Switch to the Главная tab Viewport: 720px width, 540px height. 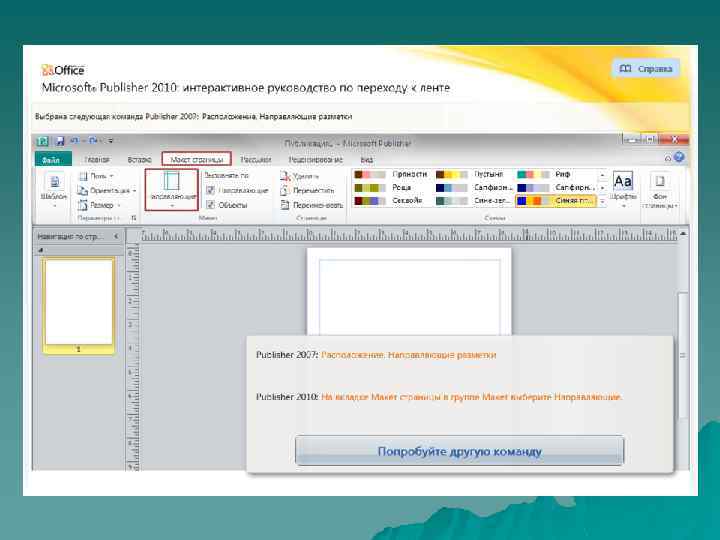pyautogui.click(x=97, y=160)
